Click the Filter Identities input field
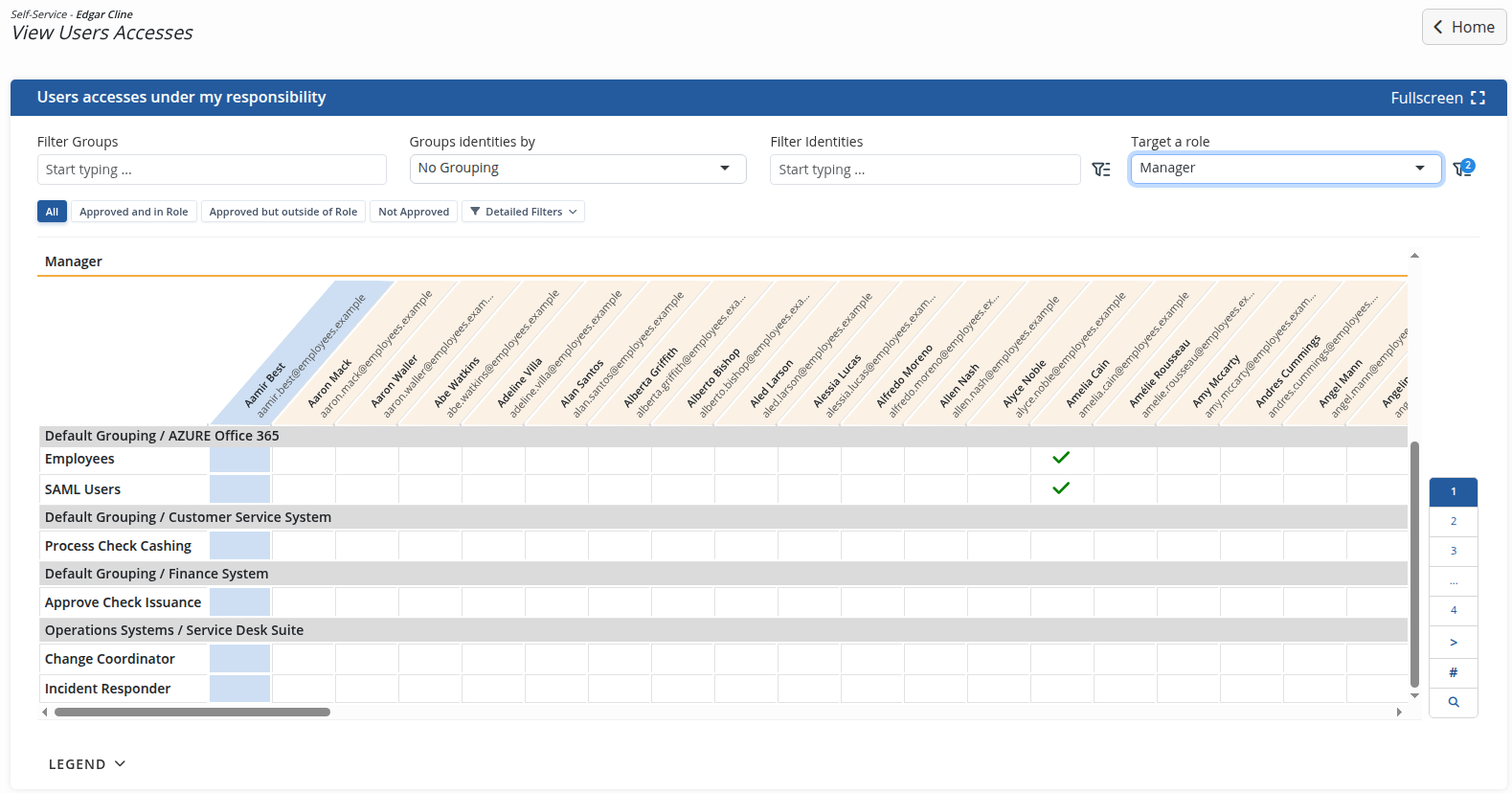The width and height of the screenshot is (1512, 793). click(x=925, y=170)
